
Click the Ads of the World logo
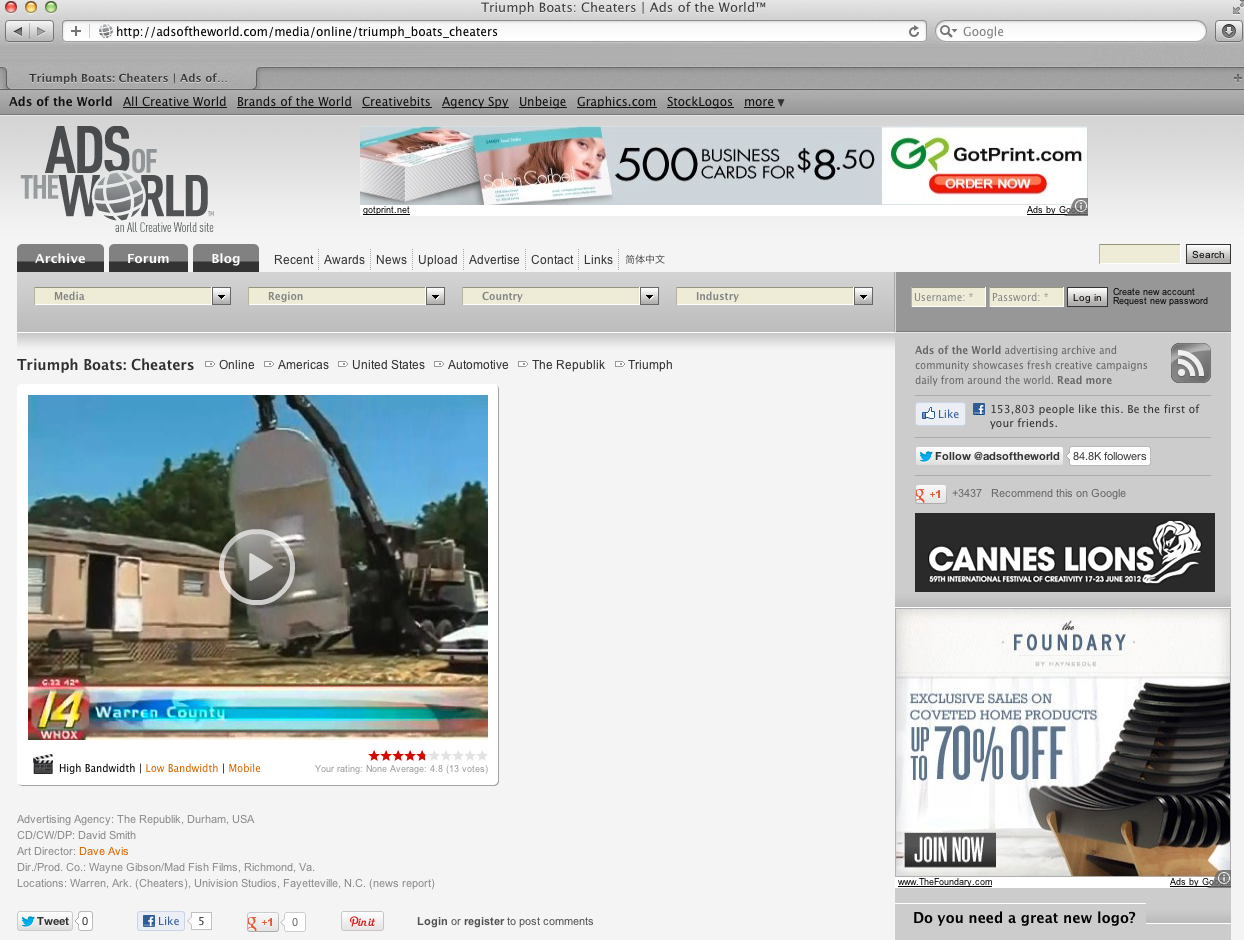point(117,180)
